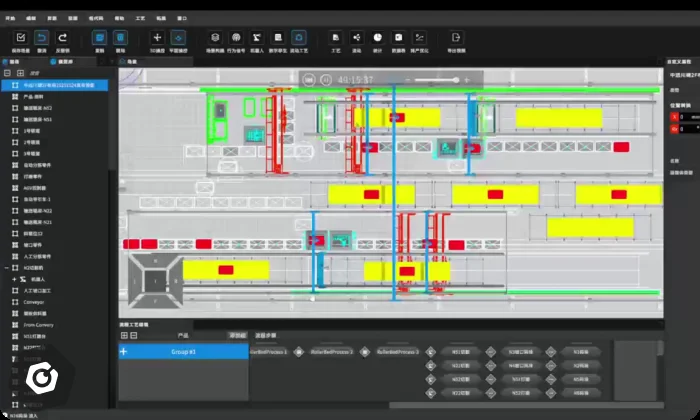This screenshot has width=700, height=420.
Task: Open the pie chart statistics icon
Action: click(378, 38)
